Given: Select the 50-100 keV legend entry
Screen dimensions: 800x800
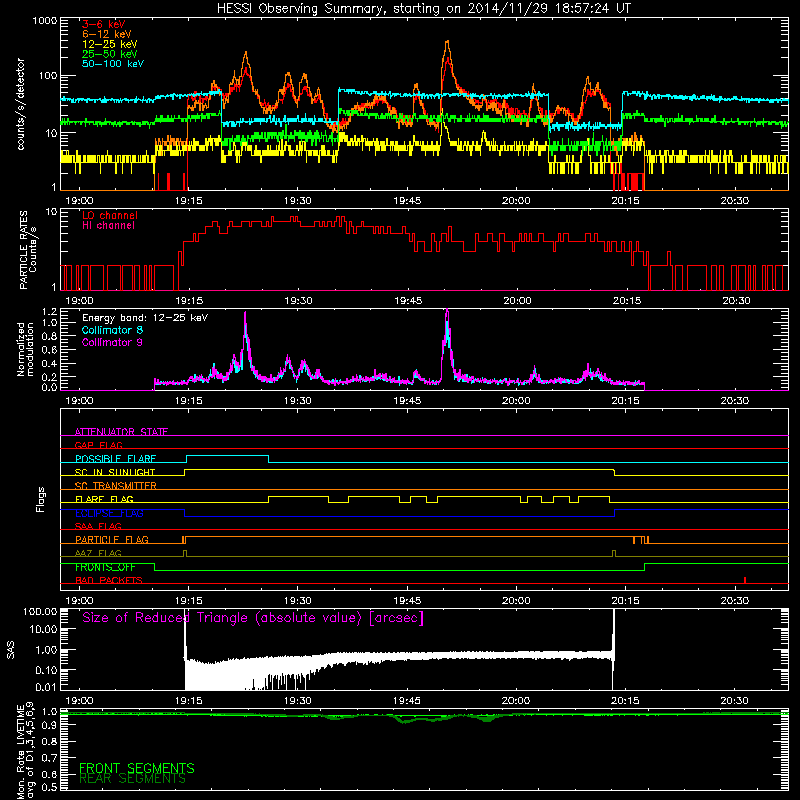Looking at the screenshot, I should pos(112,64).
